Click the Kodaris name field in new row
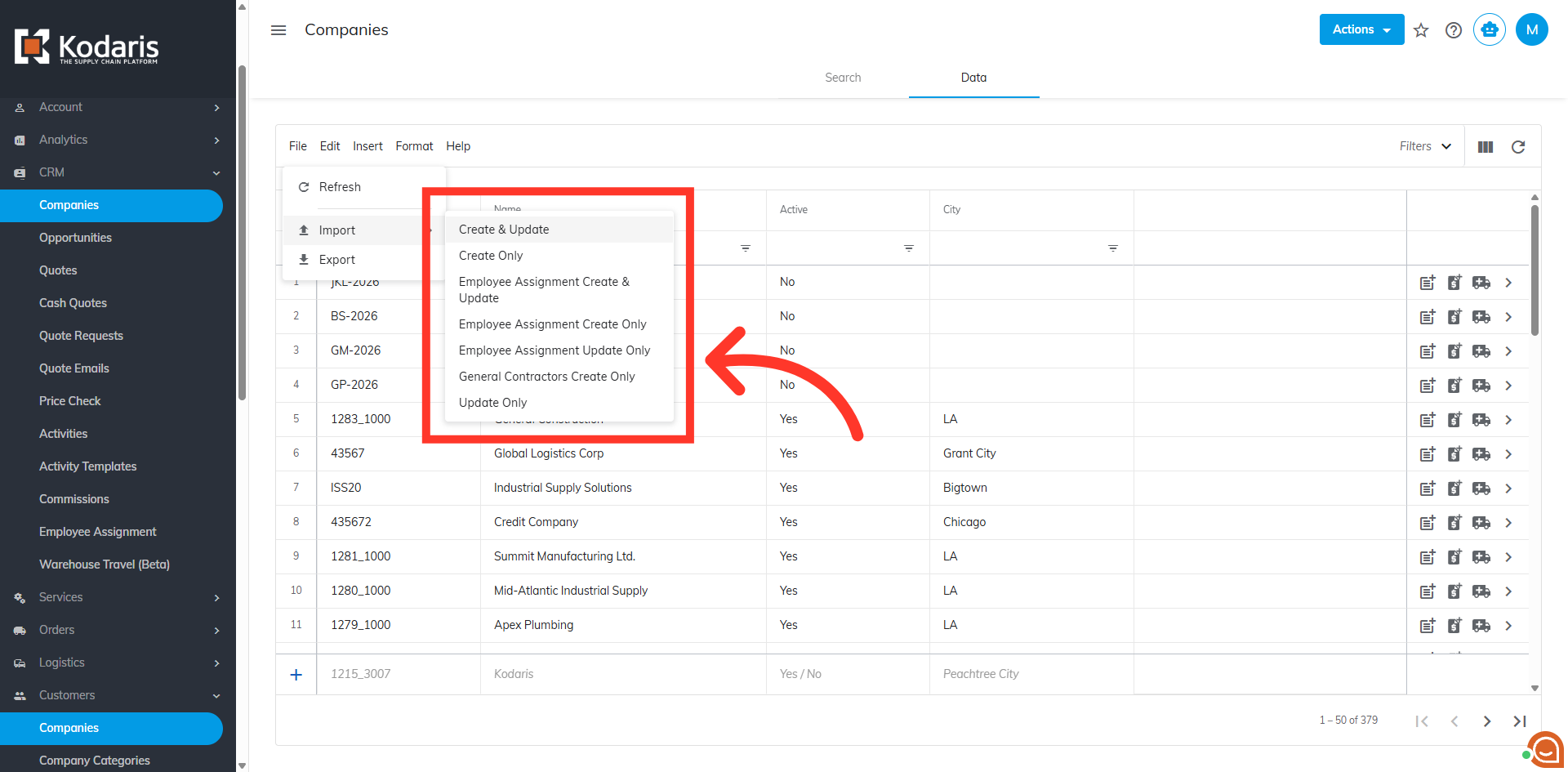The width and height of the screenshot is (1568, 772). click(623, 675)
